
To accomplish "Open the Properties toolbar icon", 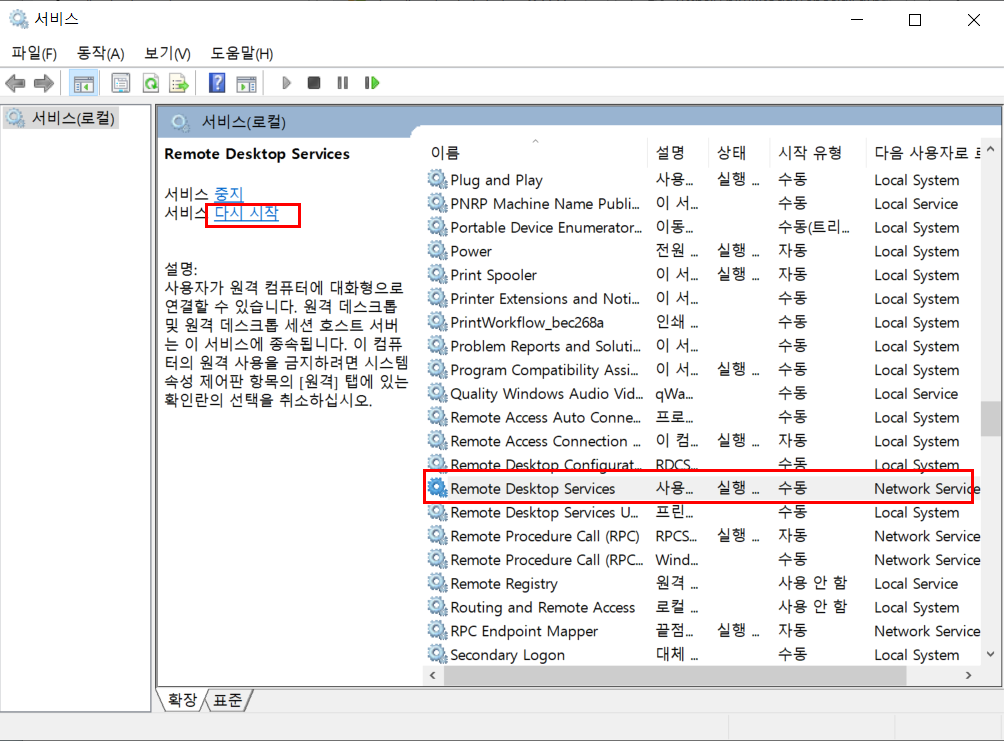I will (120, 83).
